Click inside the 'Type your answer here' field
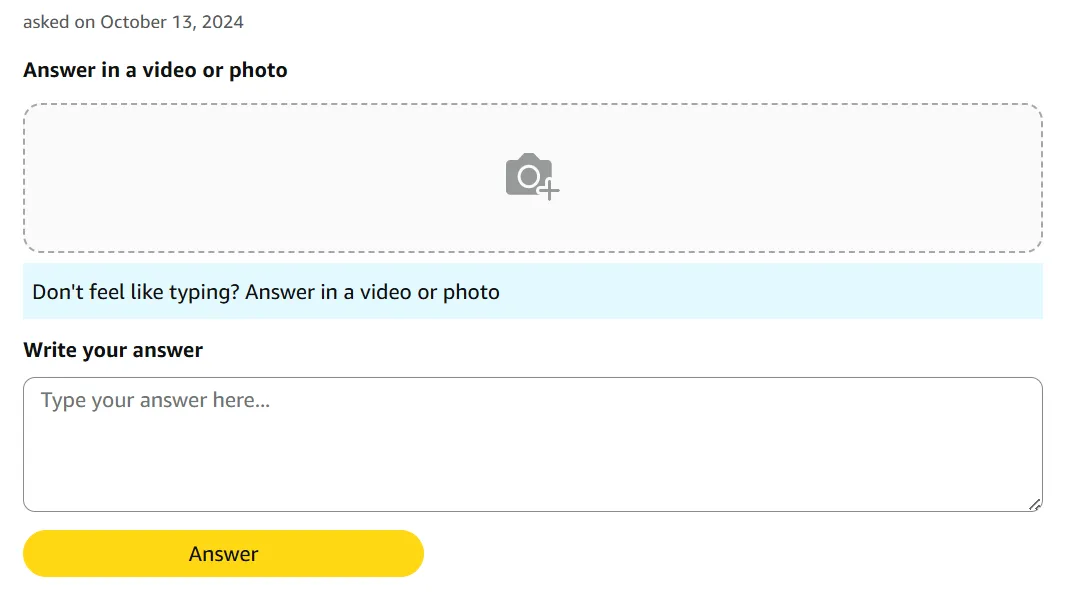This screenshot has width=1071, height=594. (532, 444)
